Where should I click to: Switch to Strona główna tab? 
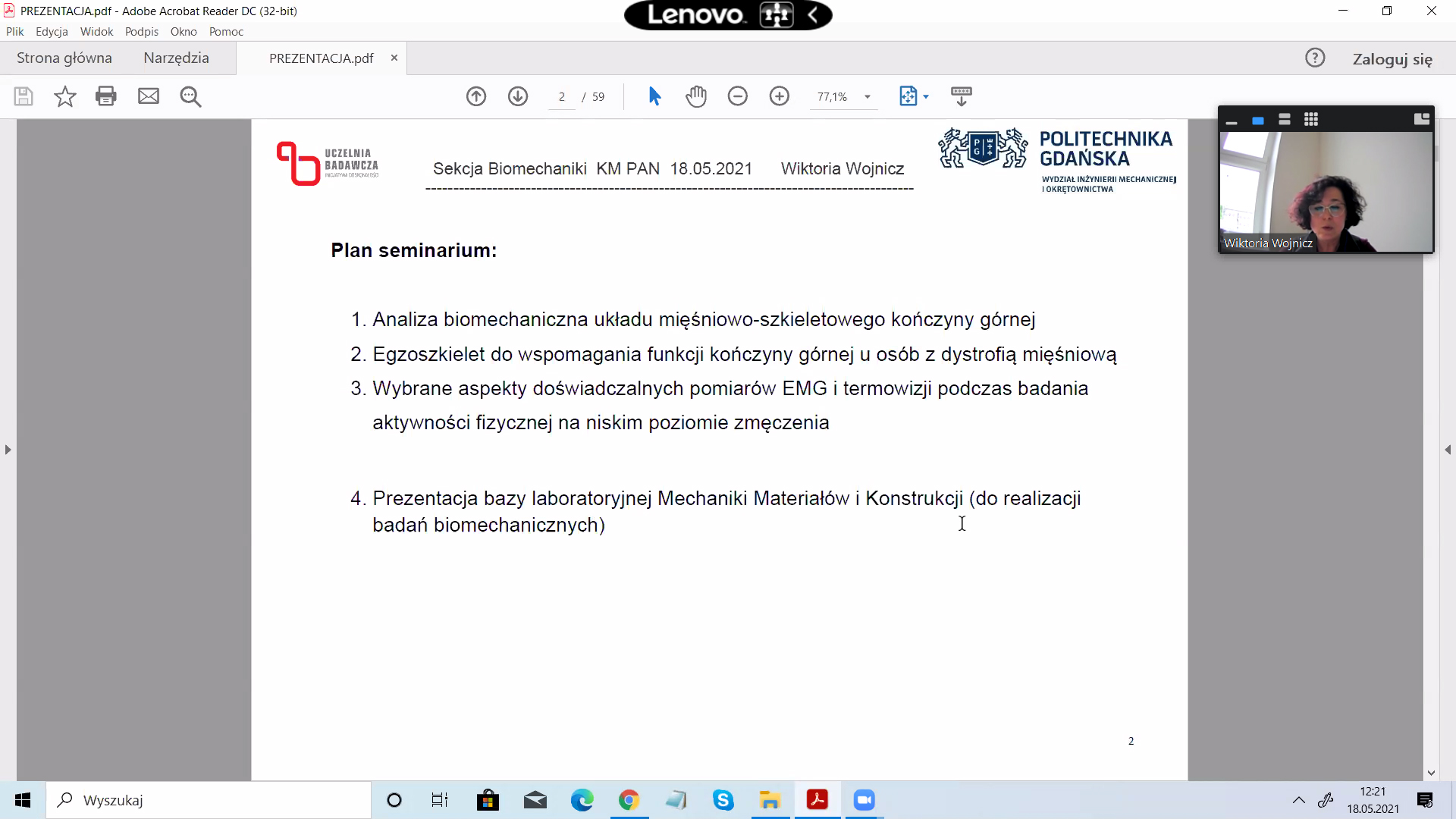(x=64, y=58)
